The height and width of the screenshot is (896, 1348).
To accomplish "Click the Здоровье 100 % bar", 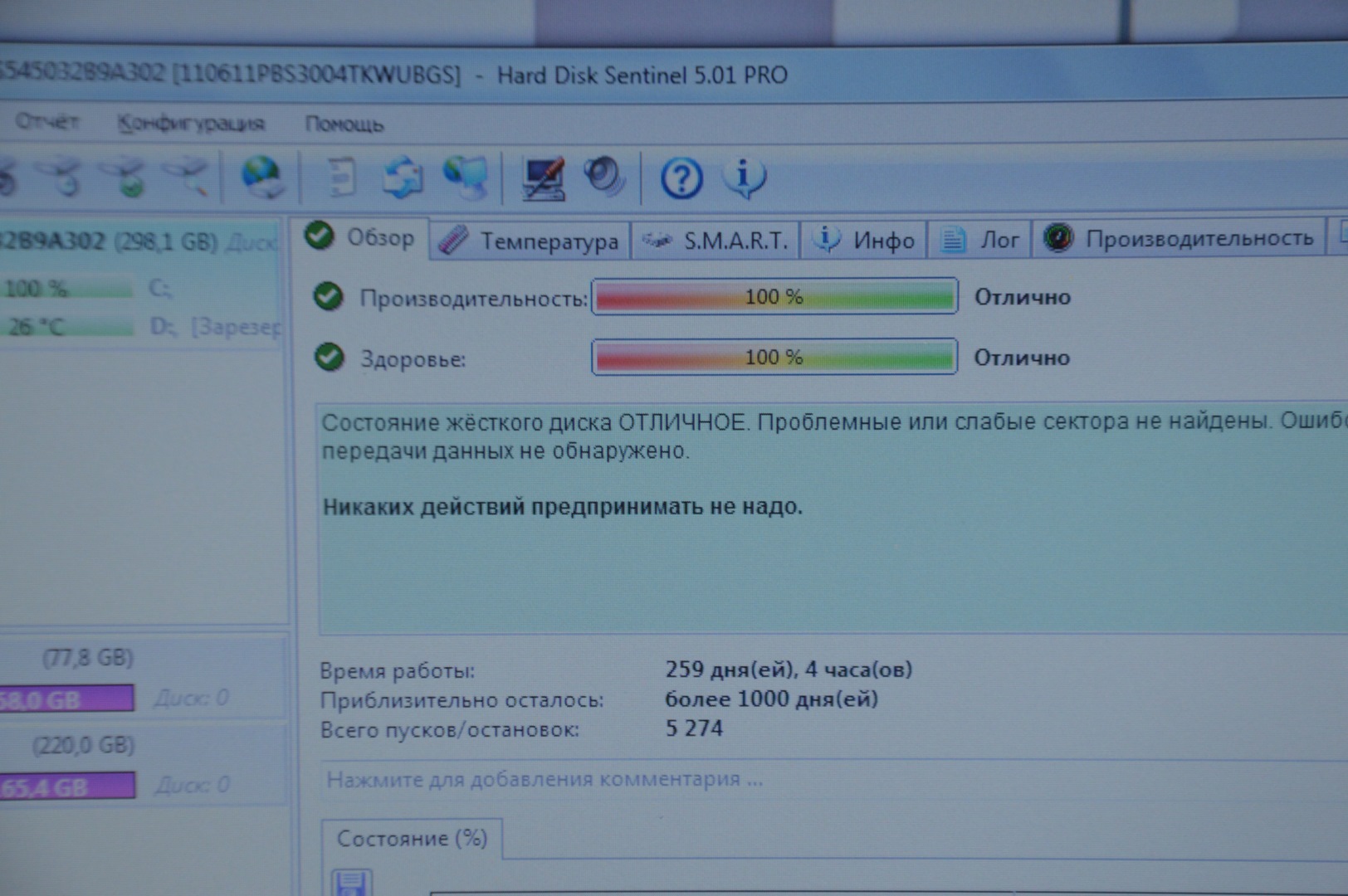I will (774, 358).
